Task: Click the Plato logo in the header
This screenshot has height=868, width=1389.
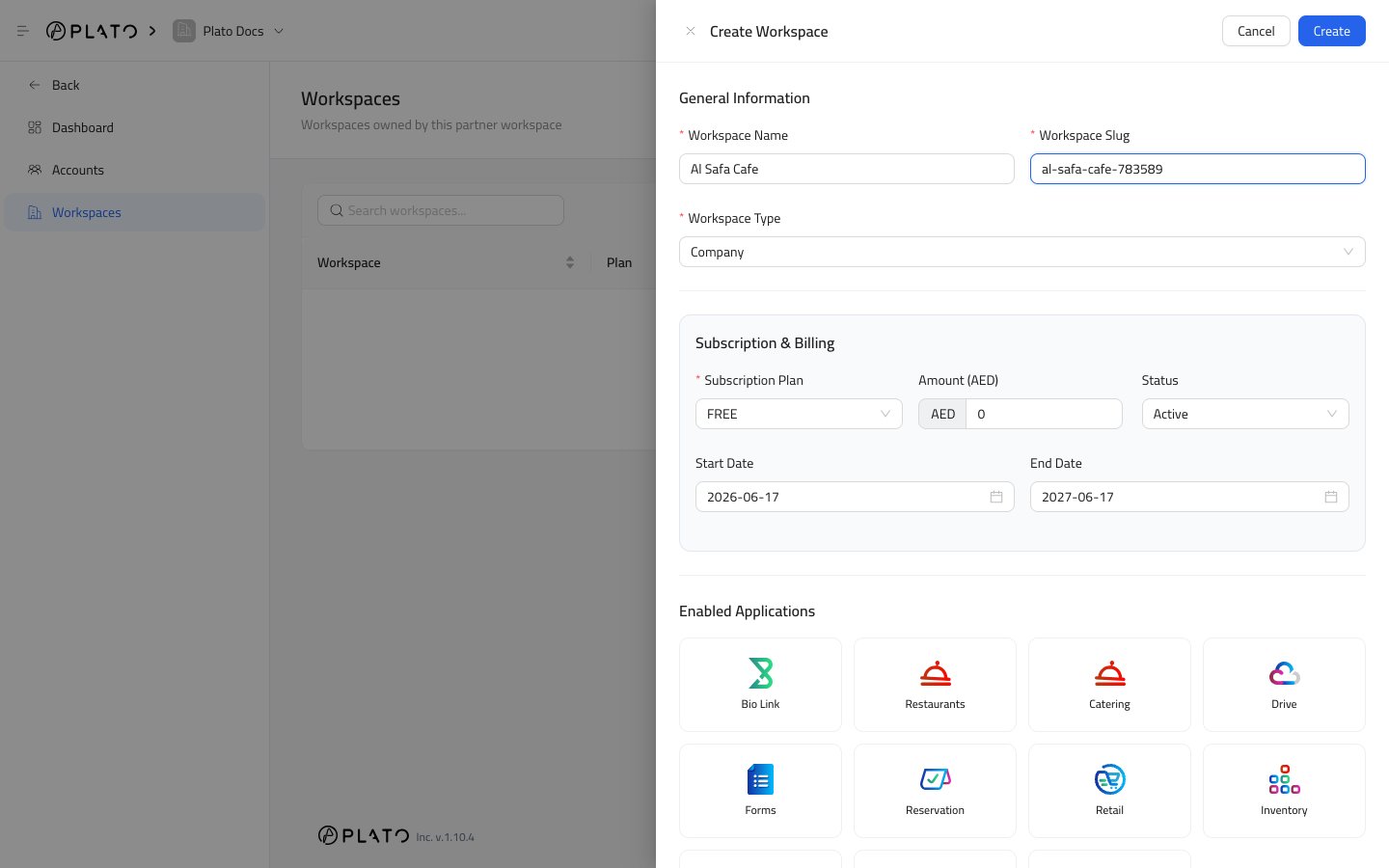Action: coord(92,31)
